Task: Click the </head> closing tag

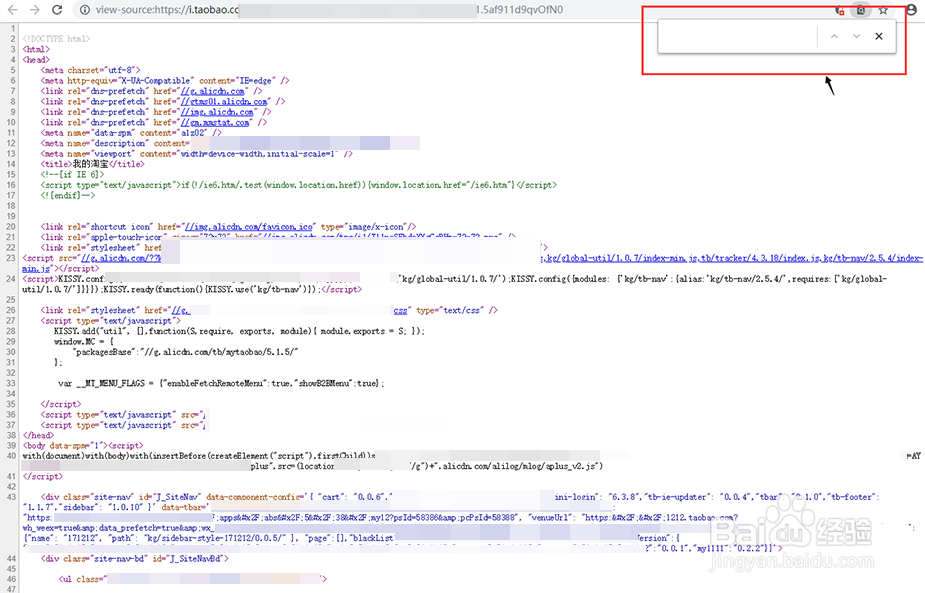Action: (x=38, y=435)
